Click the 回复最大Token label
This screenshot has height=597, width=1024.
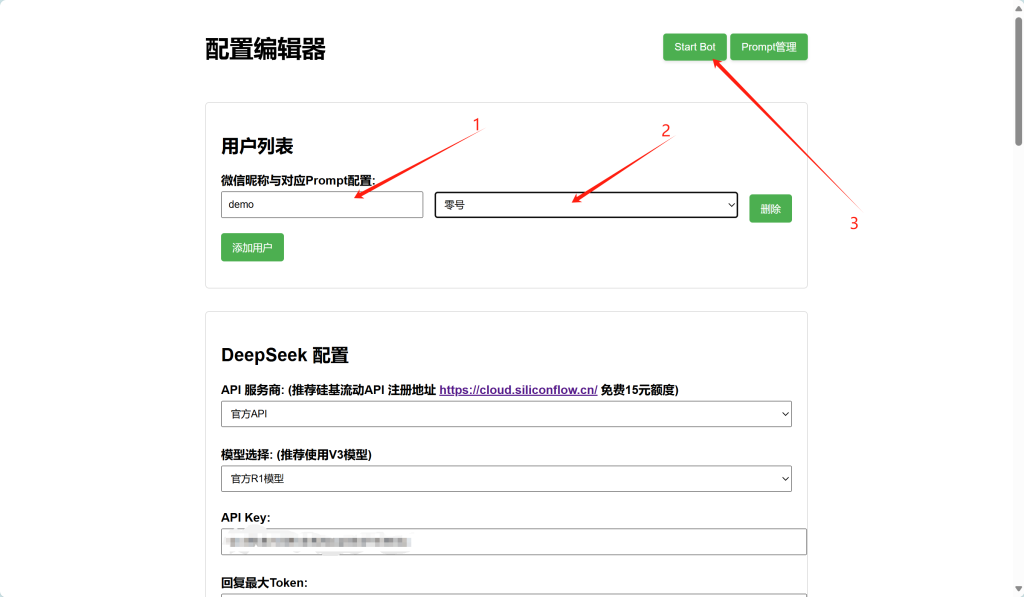(264, 583)
